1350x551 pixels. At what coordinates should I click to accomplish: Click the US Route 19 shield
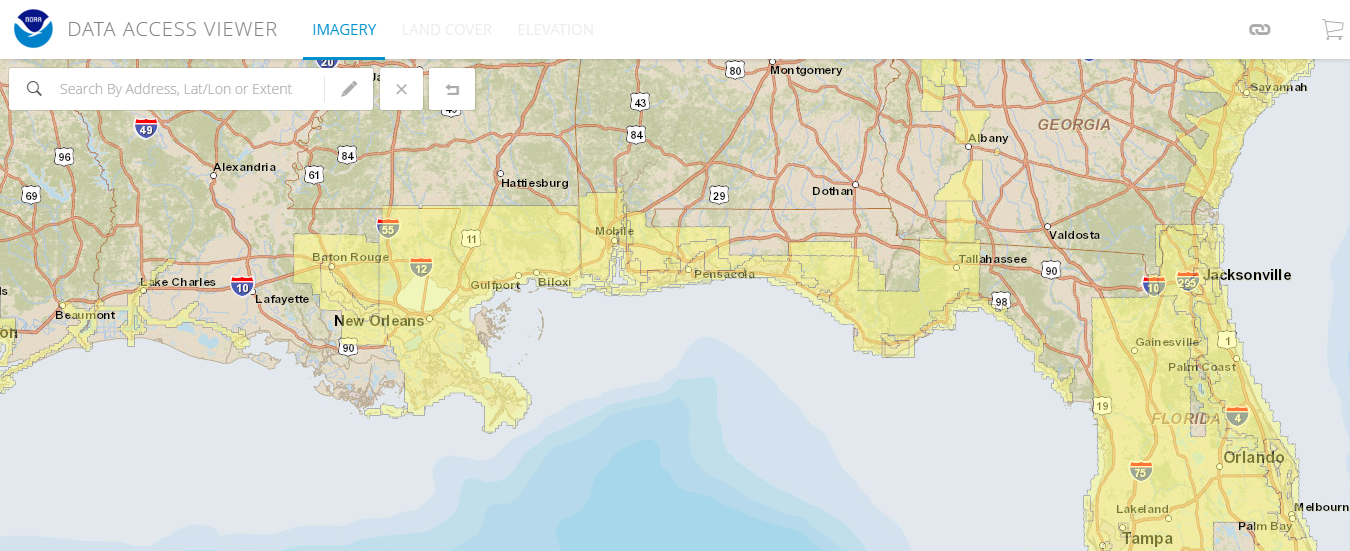1102,405
